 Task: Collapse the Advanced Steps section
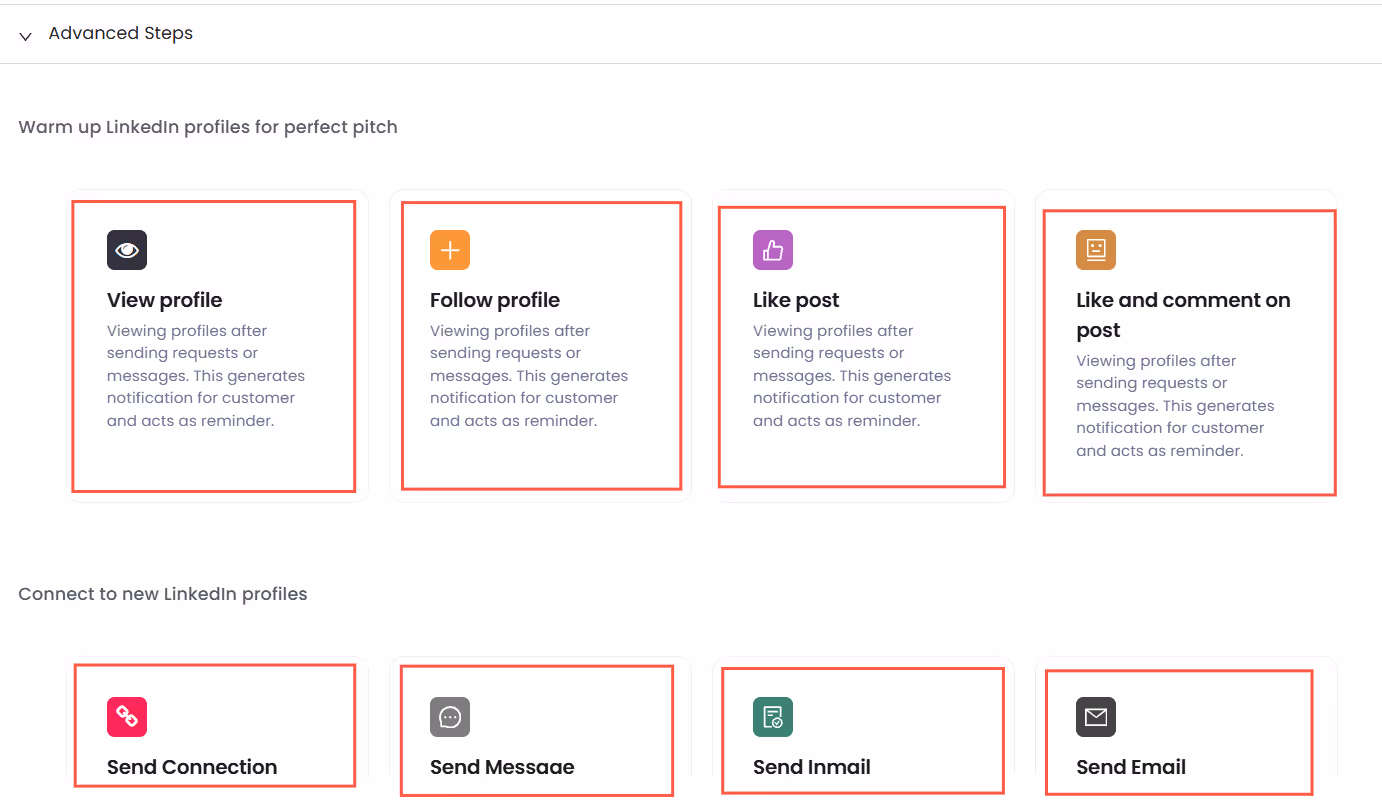[24, 34]
